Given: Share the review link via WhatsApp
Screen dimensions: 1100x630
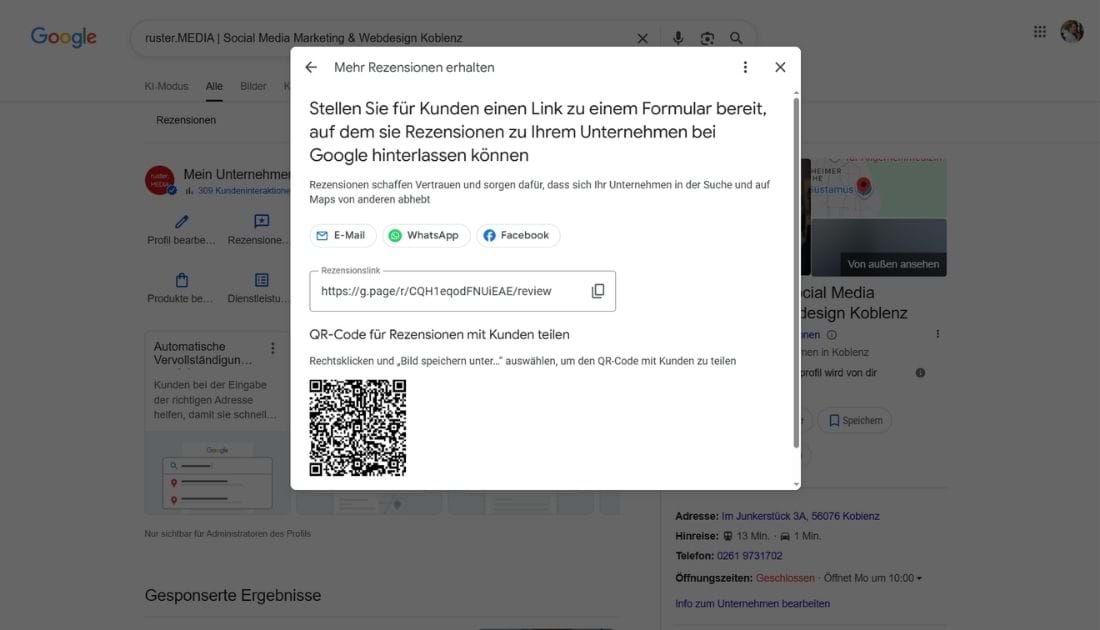Looking at the screenshot, I should point(426,236).
